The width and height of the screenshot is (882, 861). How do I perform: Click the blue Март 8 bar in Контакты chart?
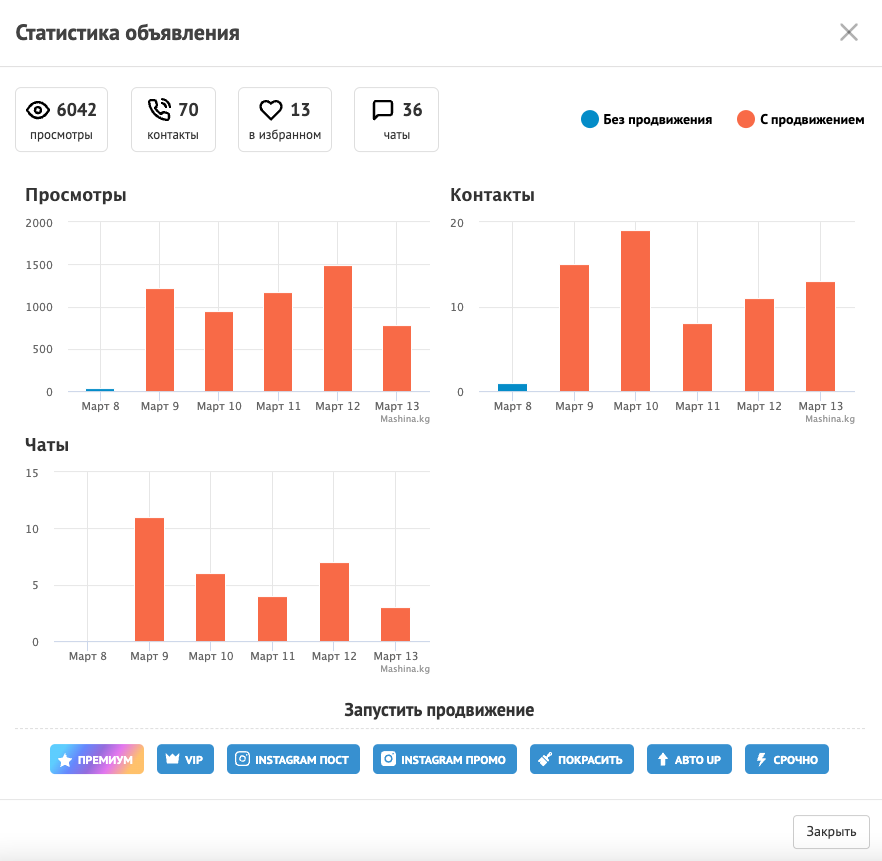coord(512,387)
